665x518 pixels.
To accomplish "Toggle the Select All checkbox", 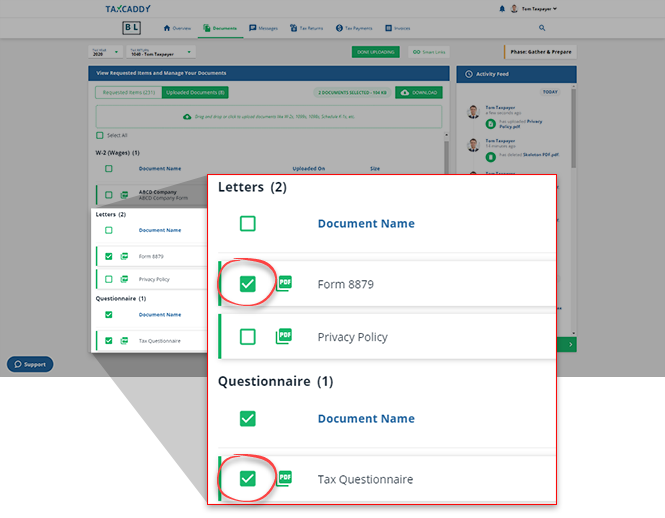I will [100, 135].
